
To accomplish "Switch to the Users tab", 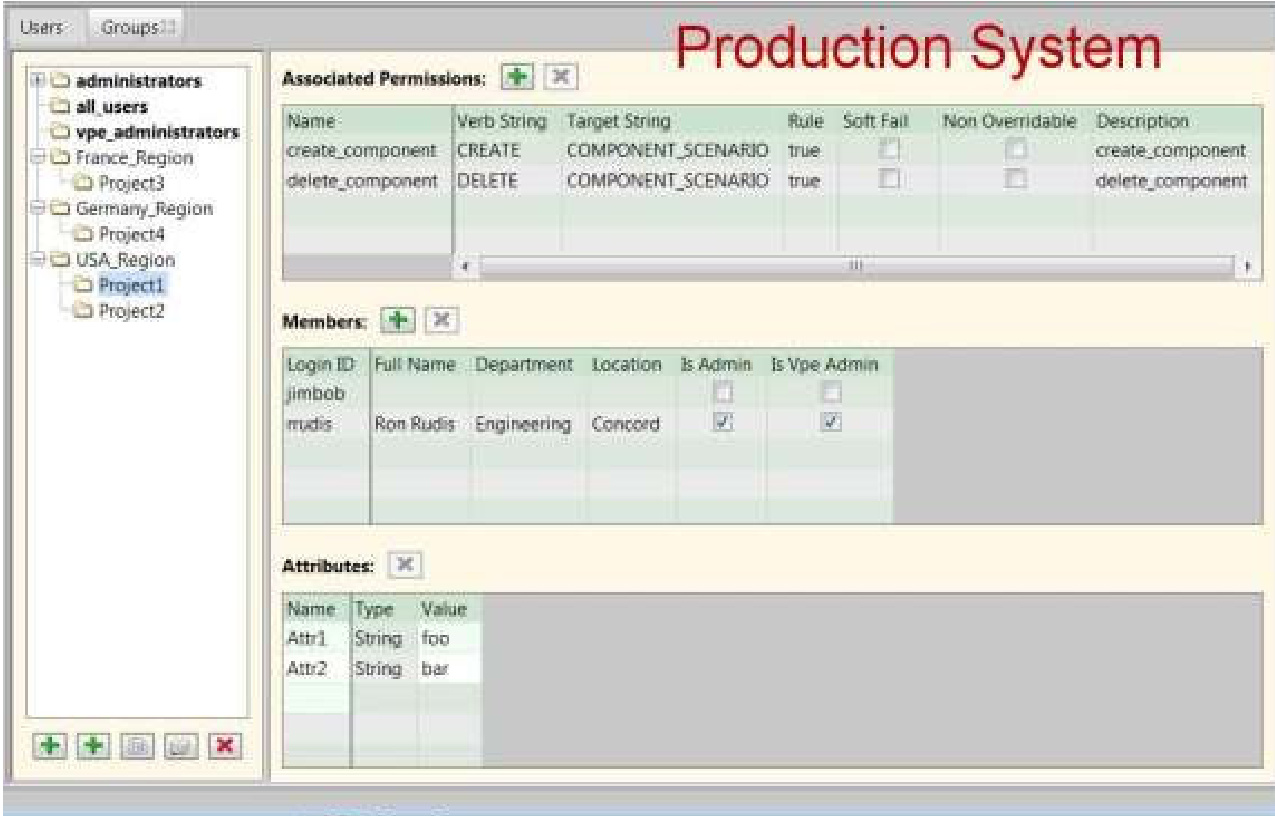I will (x=42, y=26).
